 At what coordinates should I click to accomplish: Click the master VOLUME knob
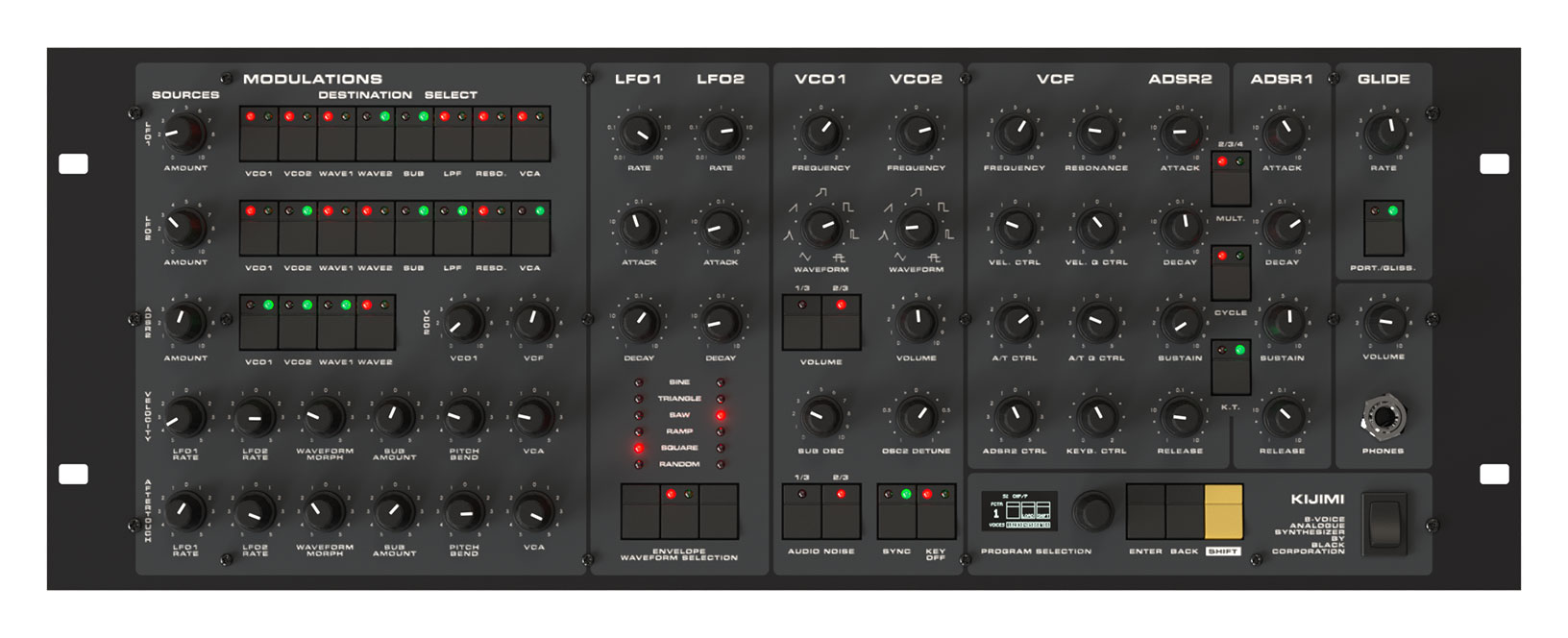pos(1384,323)
